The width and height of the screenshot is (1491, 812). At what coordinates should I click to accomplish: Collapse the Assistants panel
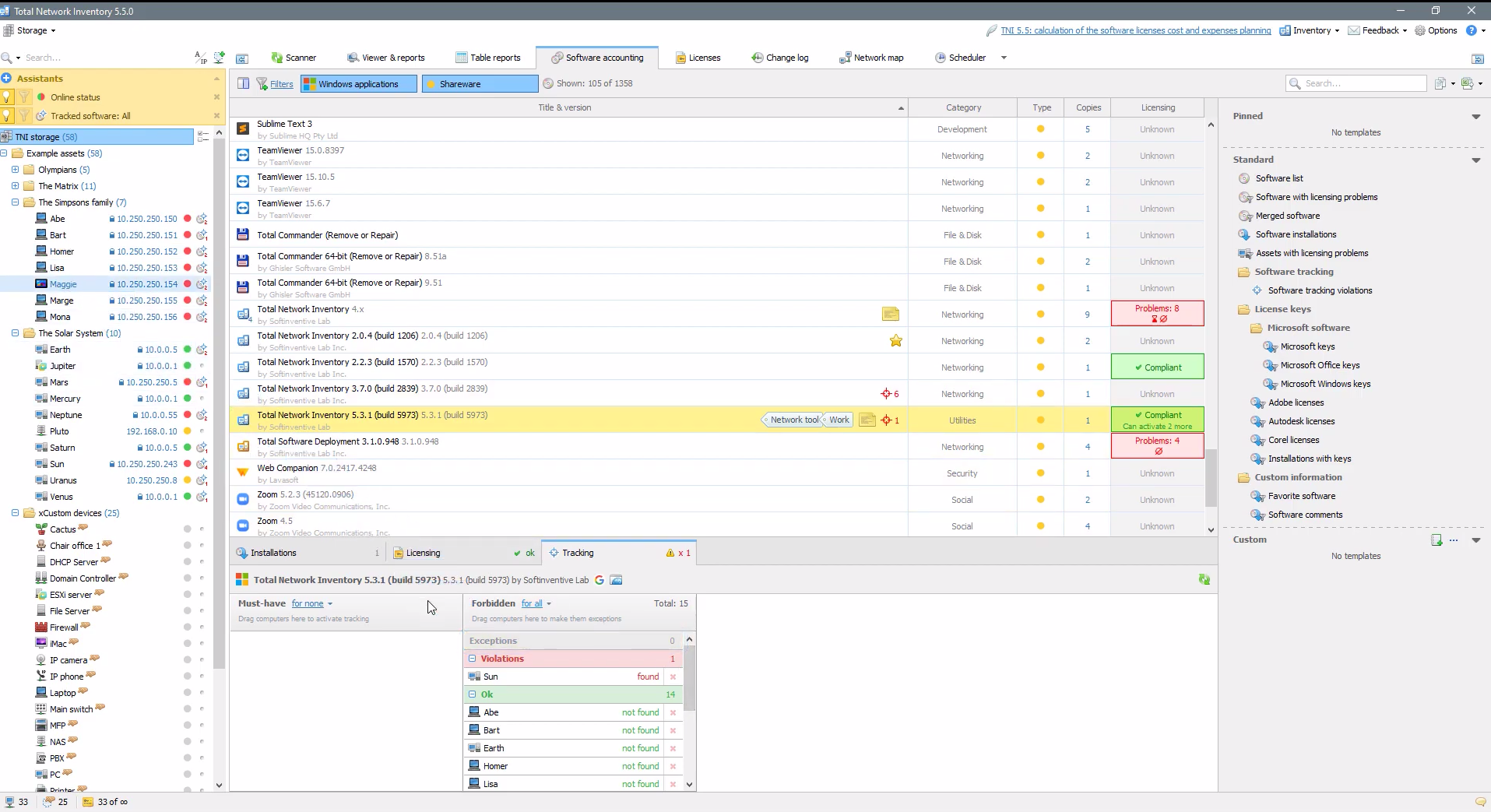coord(216,79)
